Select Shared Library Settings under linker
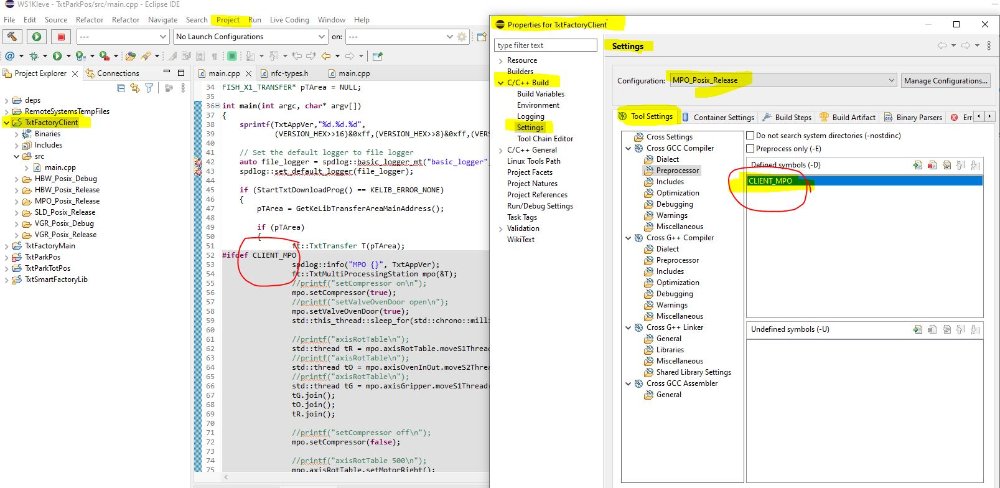The width and height of the screenshot is (1000, 488). point(693,372)
